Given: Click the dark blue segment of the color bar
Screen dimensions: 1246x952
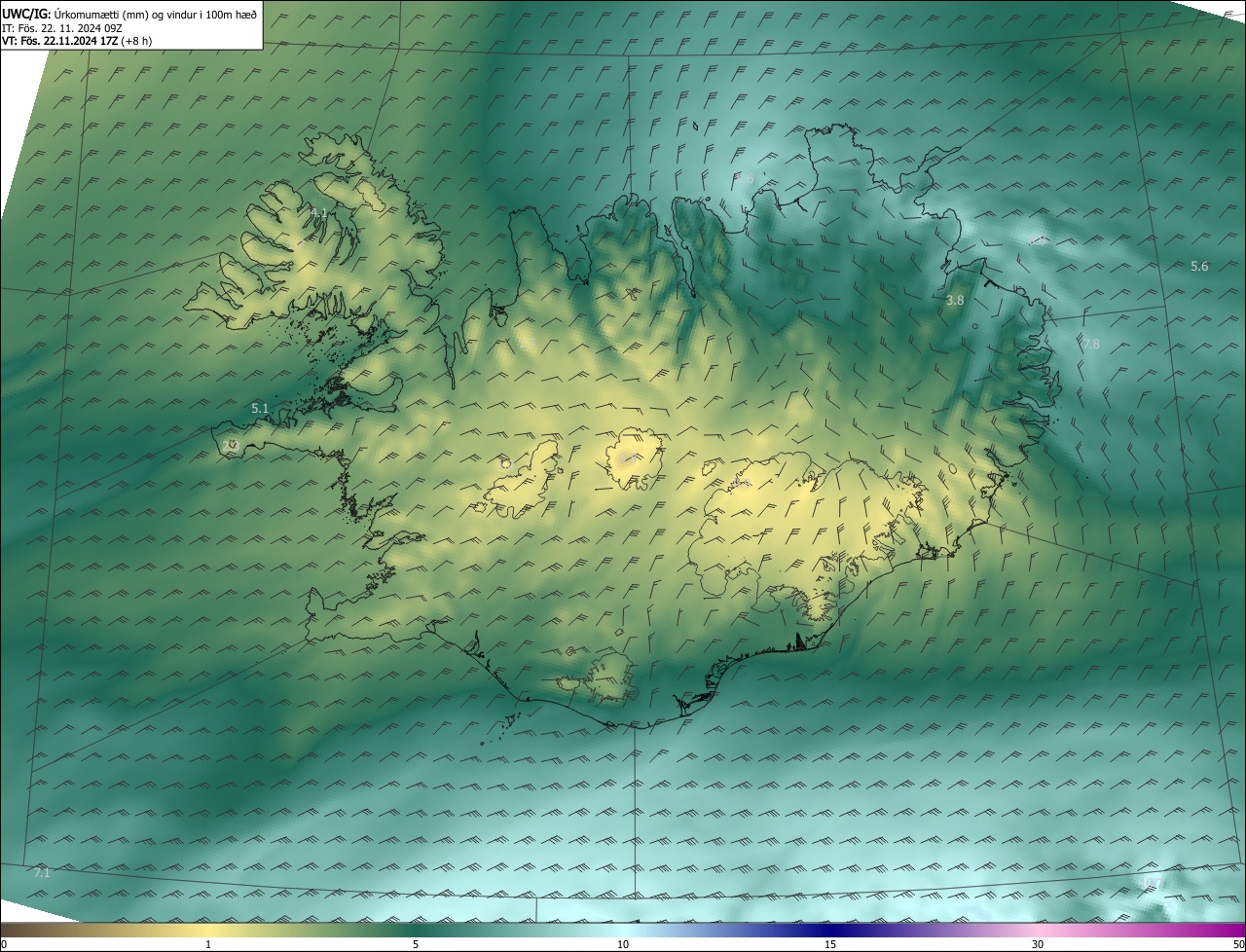Looking at the screenshot, I should [x=830, y=930].
